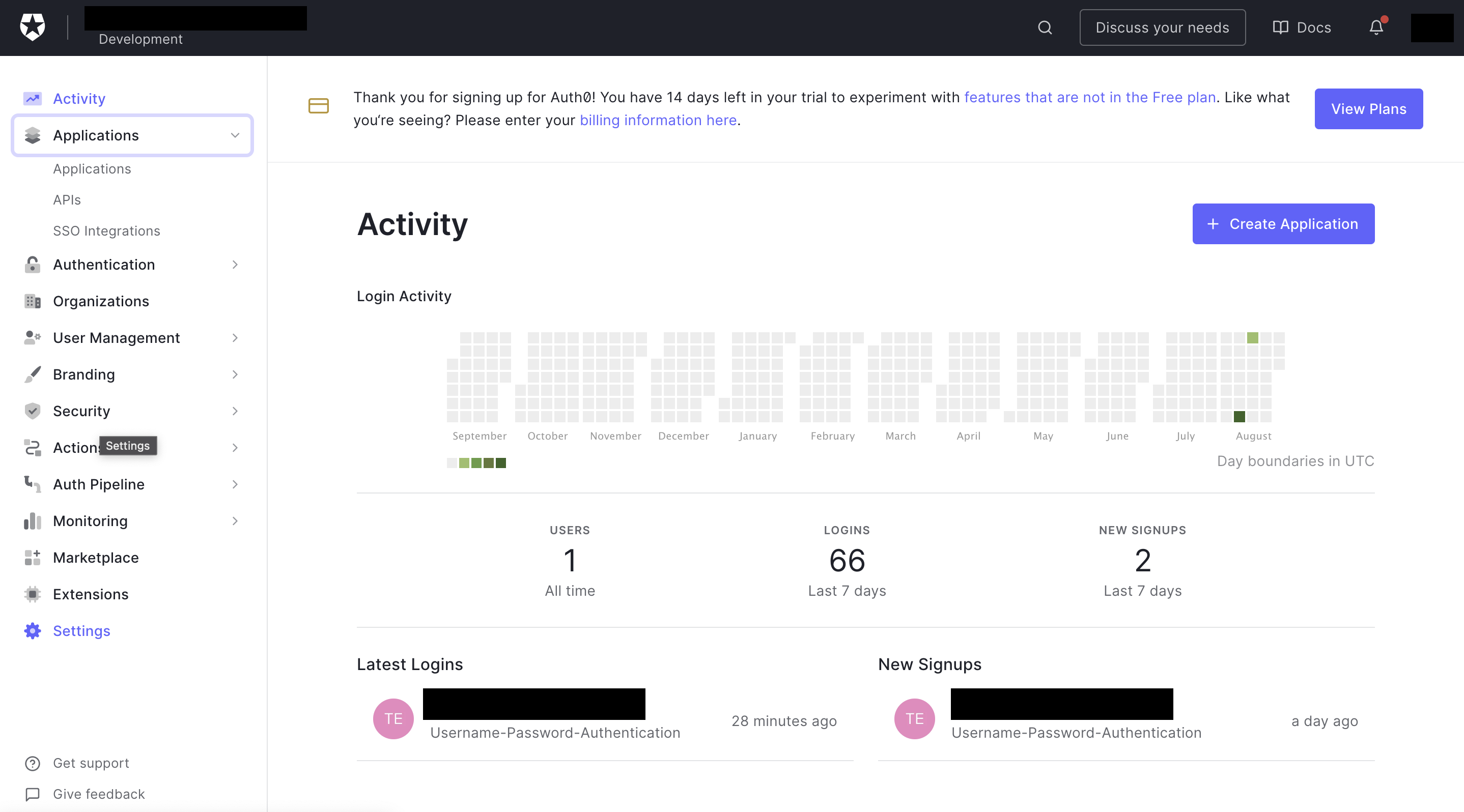Collapse the Applications sidebar section
Viewport: 1464px width, 812px height.
[235, 135]
